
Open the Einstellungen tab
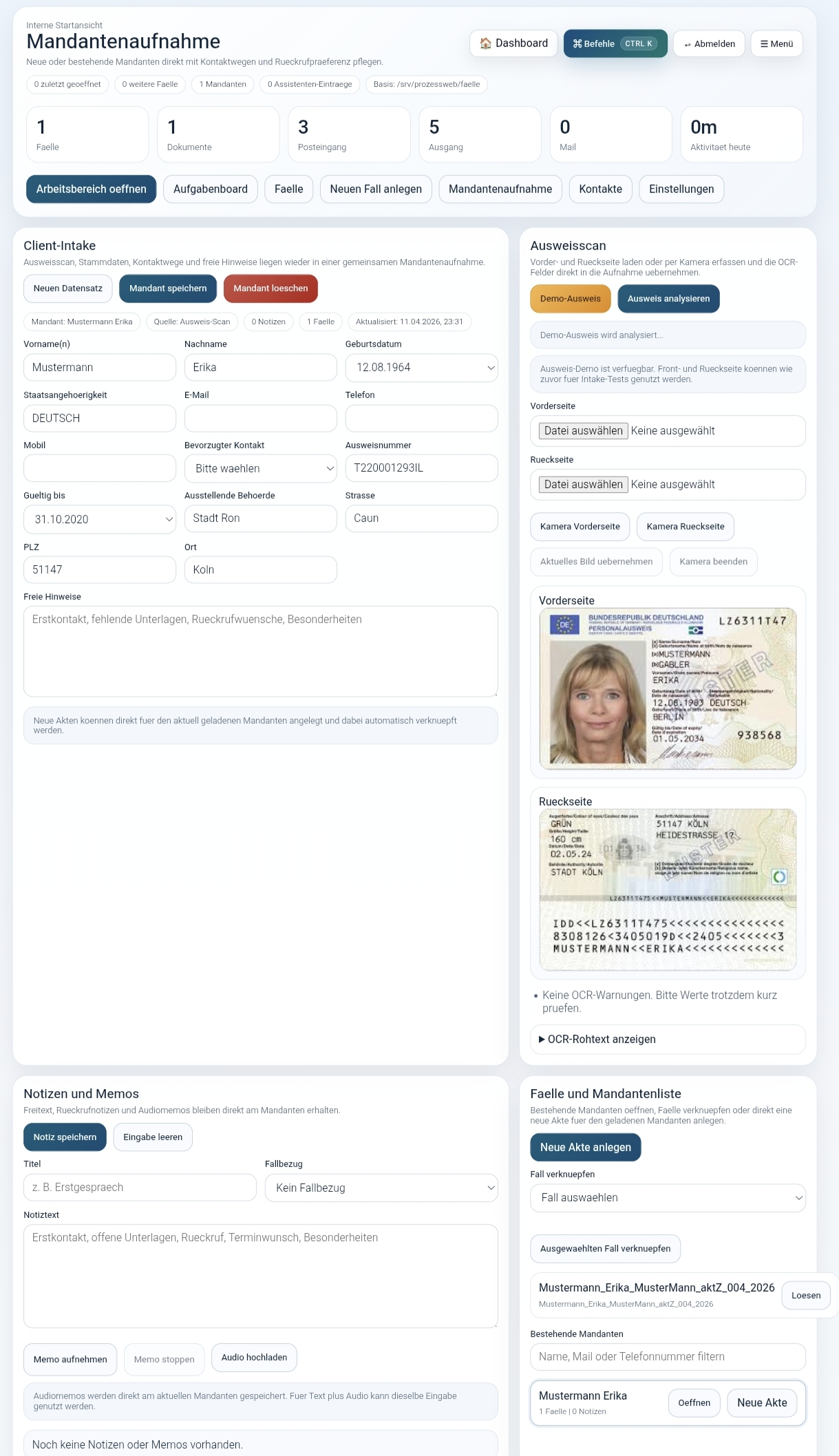(681, 189)
